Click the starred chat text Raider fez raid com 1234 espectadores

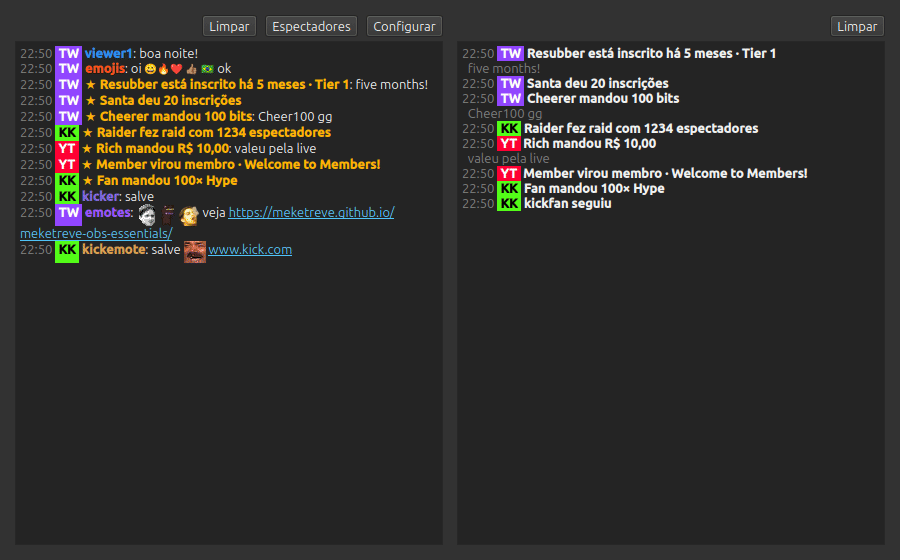coord(214,133)
